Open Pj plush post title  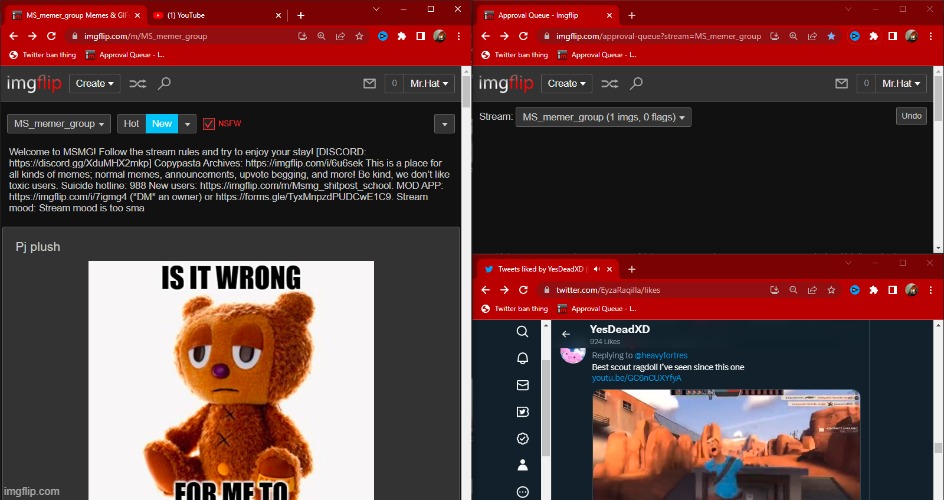point(37,247)
